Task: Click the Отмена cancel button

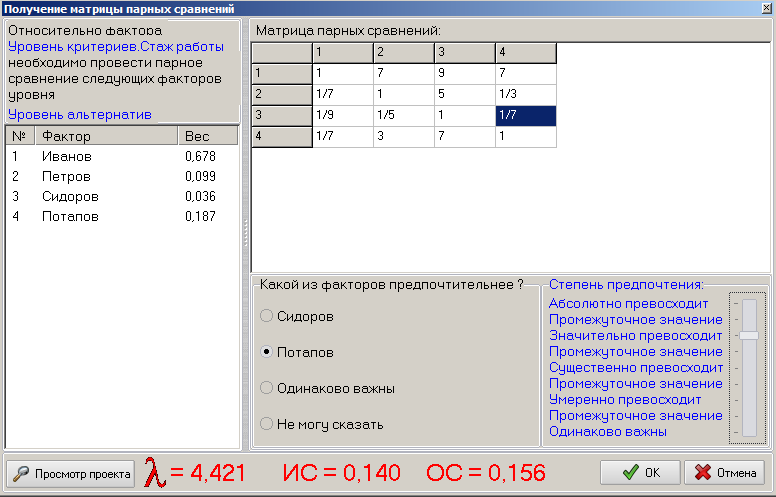Action: [725, 473]
